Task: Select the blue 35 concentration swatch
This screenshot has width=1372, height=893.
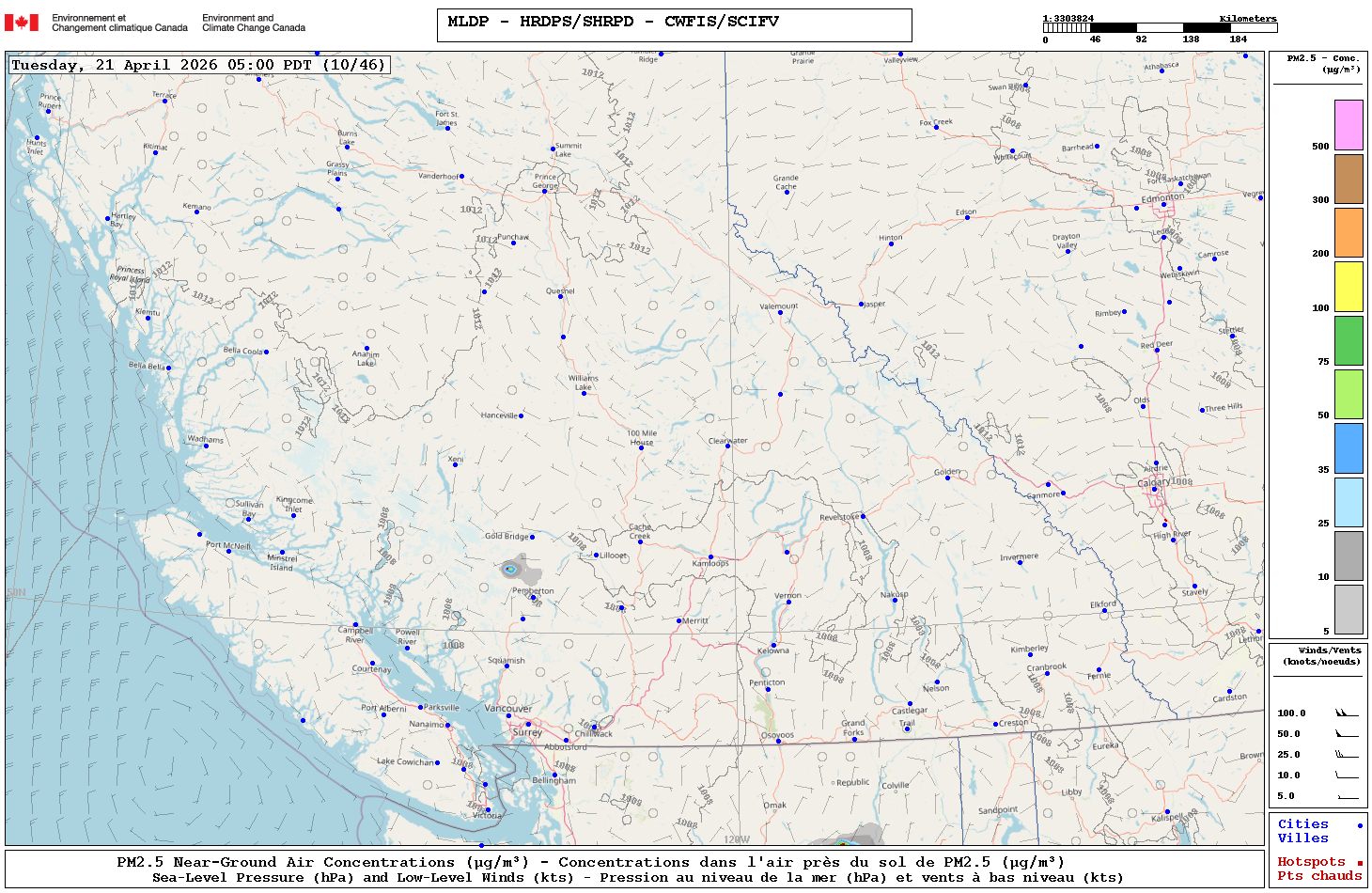Action: (1349, 448)
